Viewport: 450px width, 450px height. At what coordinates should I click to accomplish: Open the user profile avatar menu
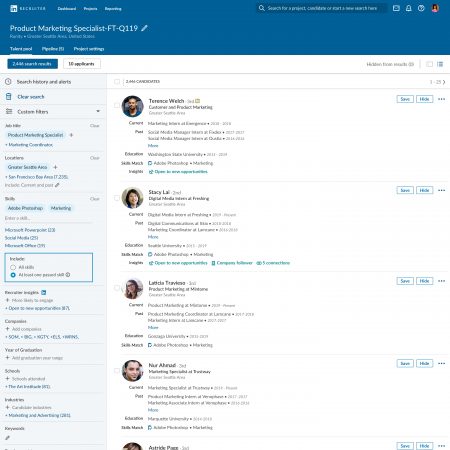pos(435,8)
